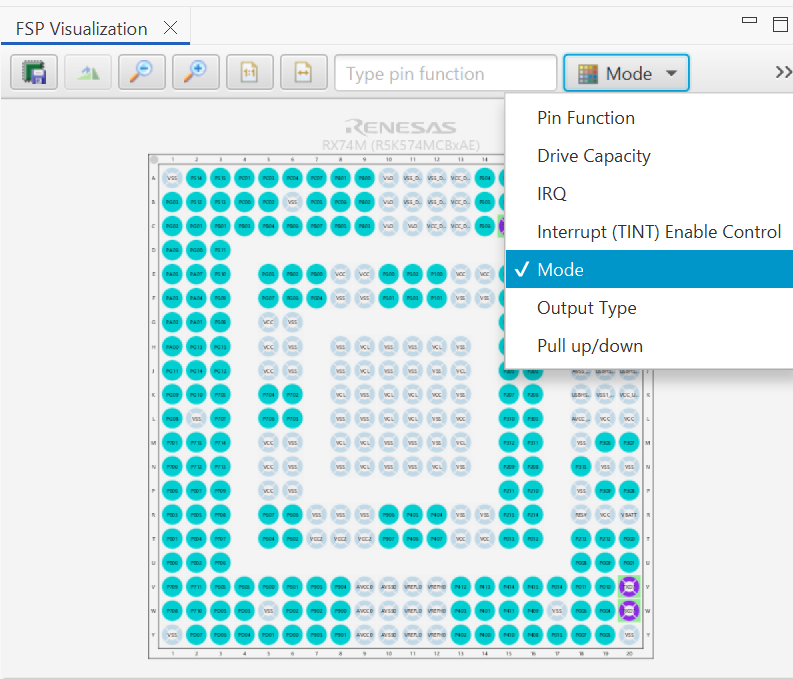Select pin P402 in row Y
793x679 pixels.
point(461,635)
